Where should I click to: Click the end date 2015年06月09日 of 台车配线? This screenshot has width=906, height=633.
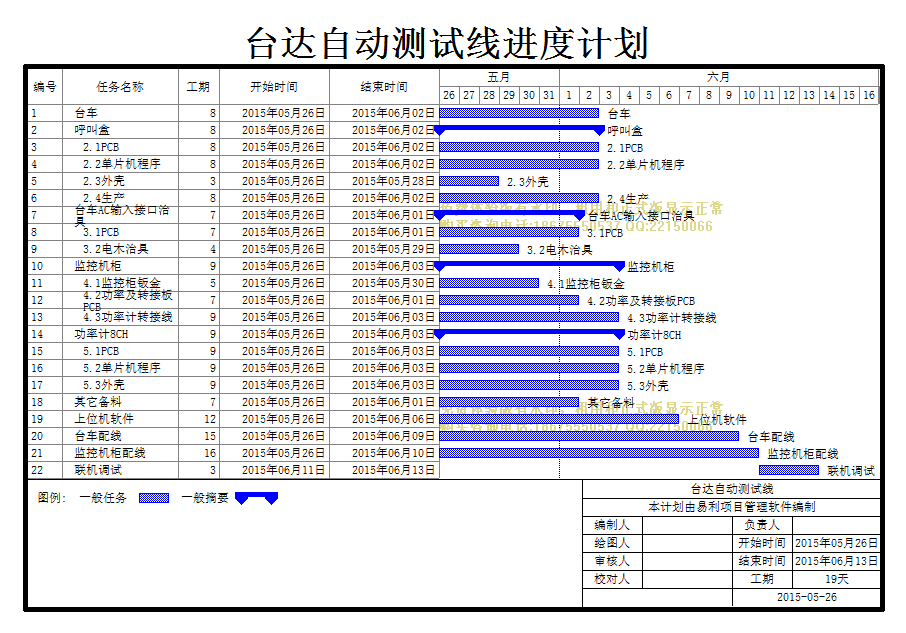[x=393, y=436]
